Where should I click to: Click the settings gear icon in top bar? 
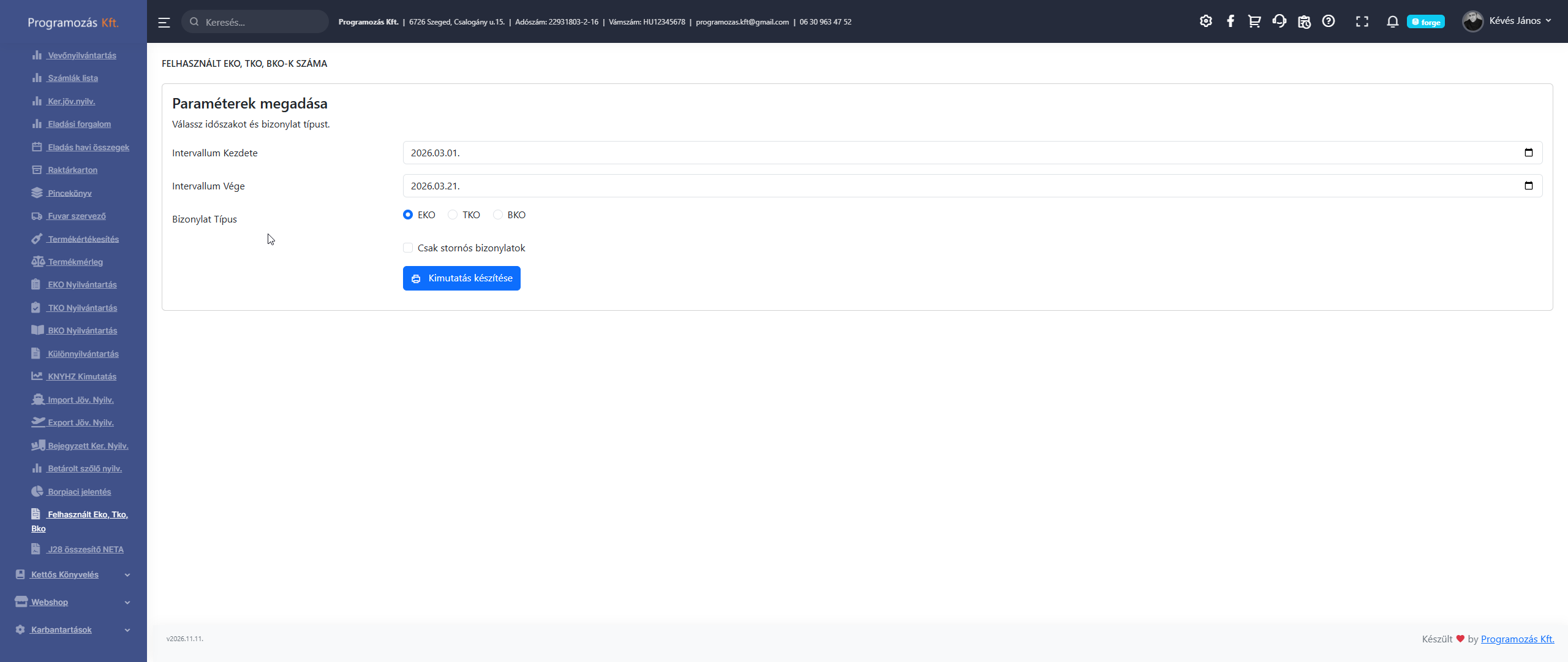point(1205,21)
